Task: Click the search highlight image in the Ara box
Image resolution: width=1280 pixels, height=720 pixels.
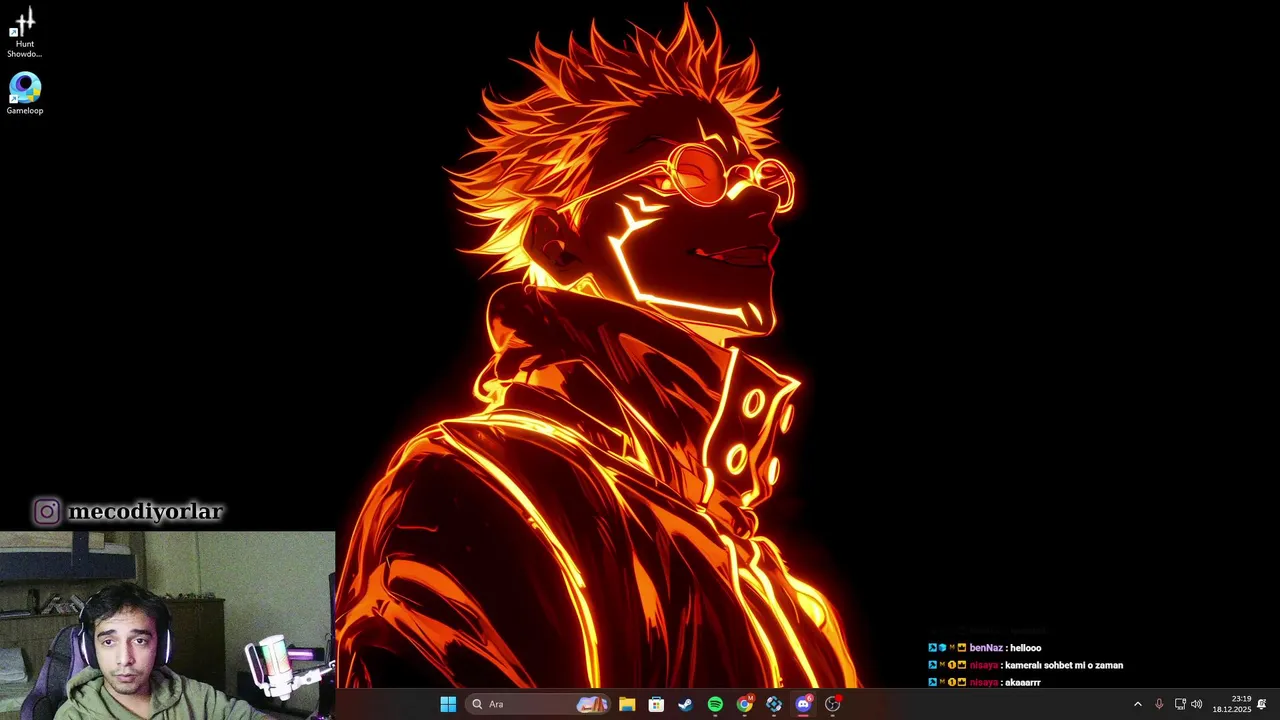Action: 592,704
